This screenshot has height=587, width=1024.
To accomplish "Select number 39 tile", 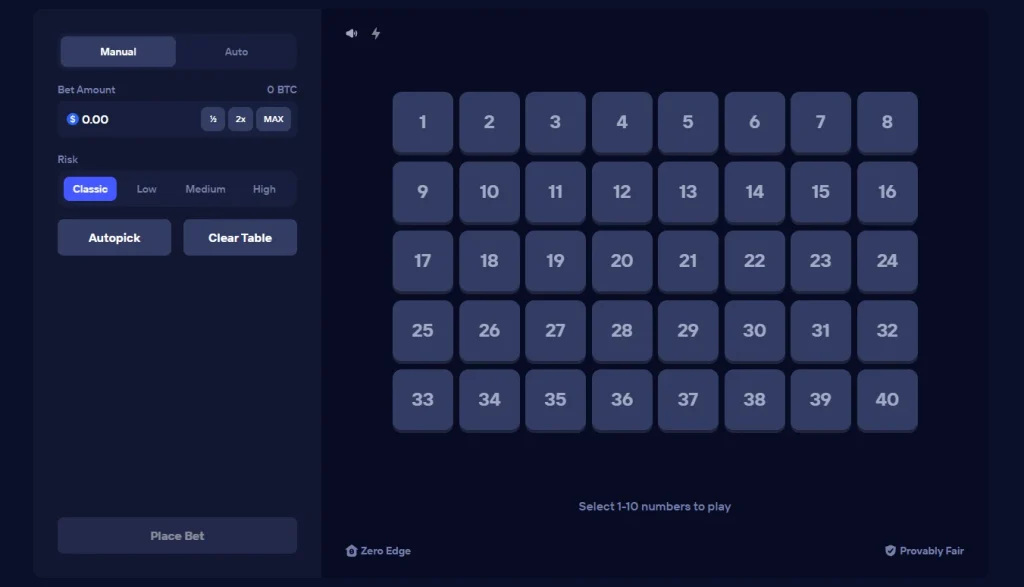I will [x=820, y=400].
